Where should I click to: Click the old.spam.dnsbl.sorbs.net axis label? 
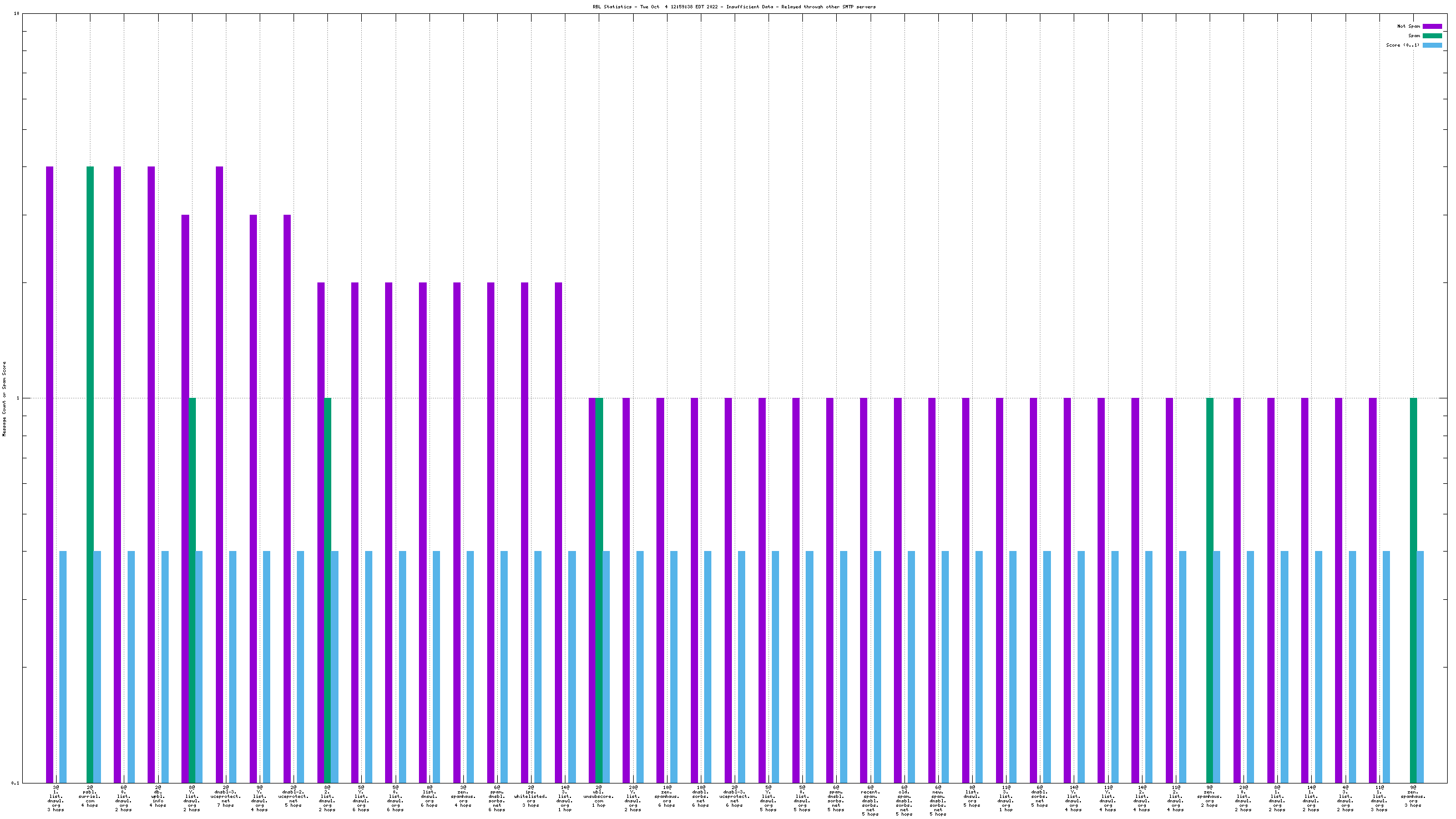[904, 800]
